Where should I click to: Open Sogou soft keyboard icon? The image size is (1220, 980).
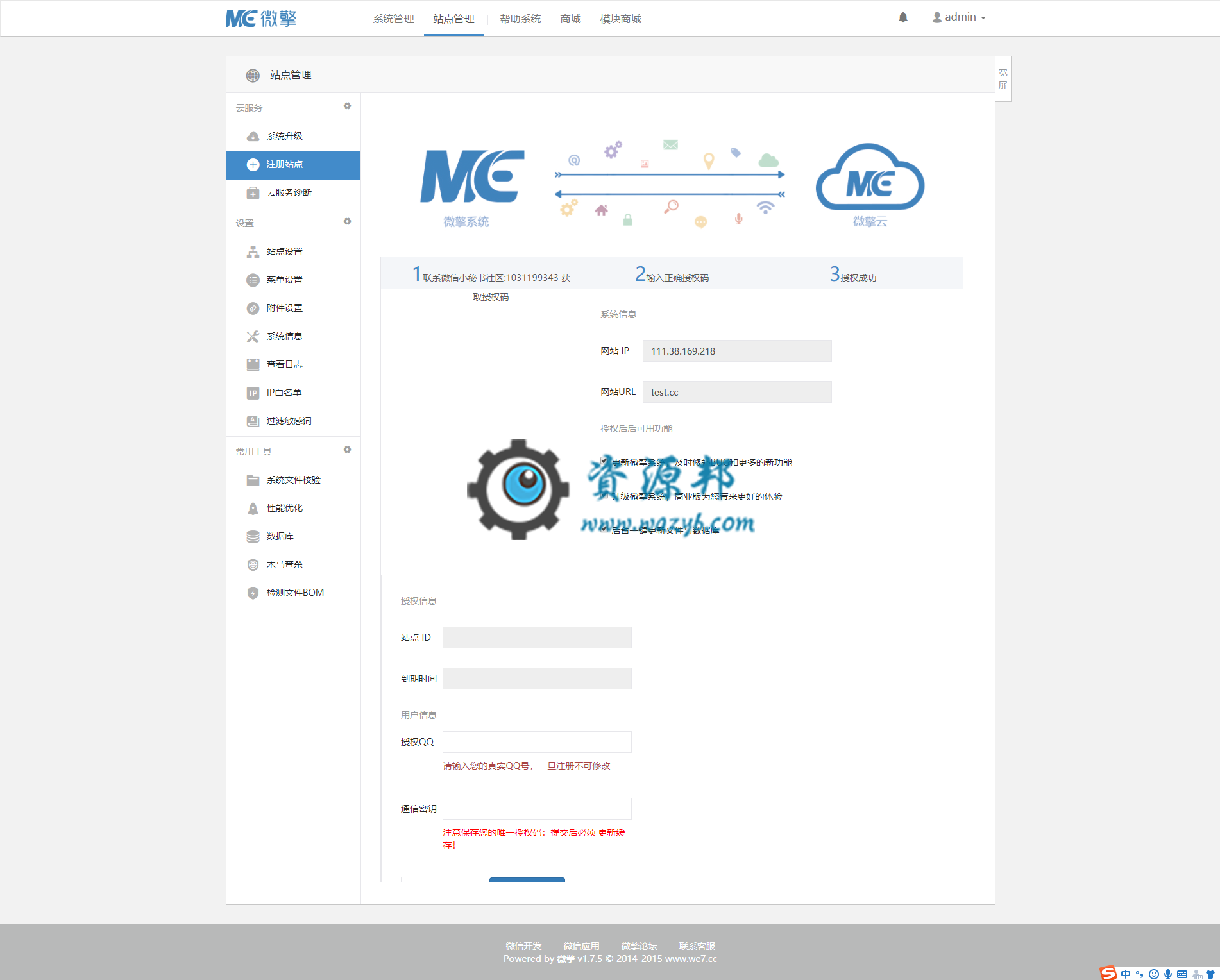pyautogui.click(x=1182, y=974)
